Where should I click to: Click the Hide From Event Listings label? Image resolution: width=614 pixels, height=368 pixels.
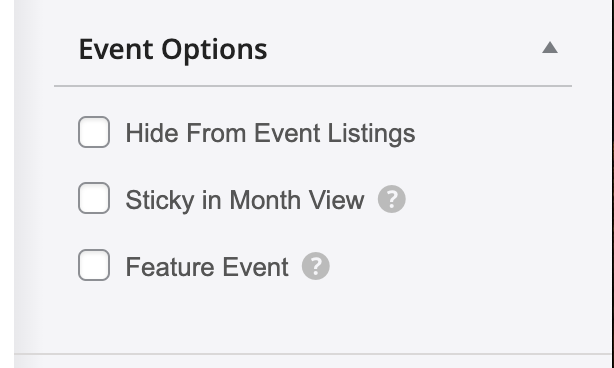click(x=270, y=133)
